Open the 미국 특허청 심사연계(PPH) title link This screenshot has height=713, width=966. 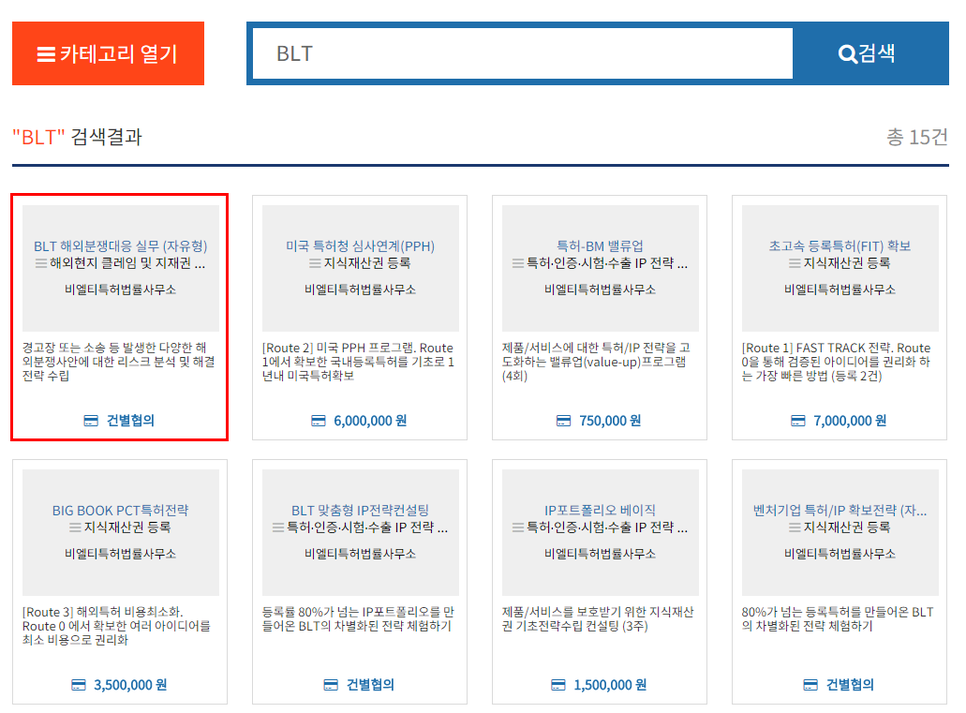point(360,246)
